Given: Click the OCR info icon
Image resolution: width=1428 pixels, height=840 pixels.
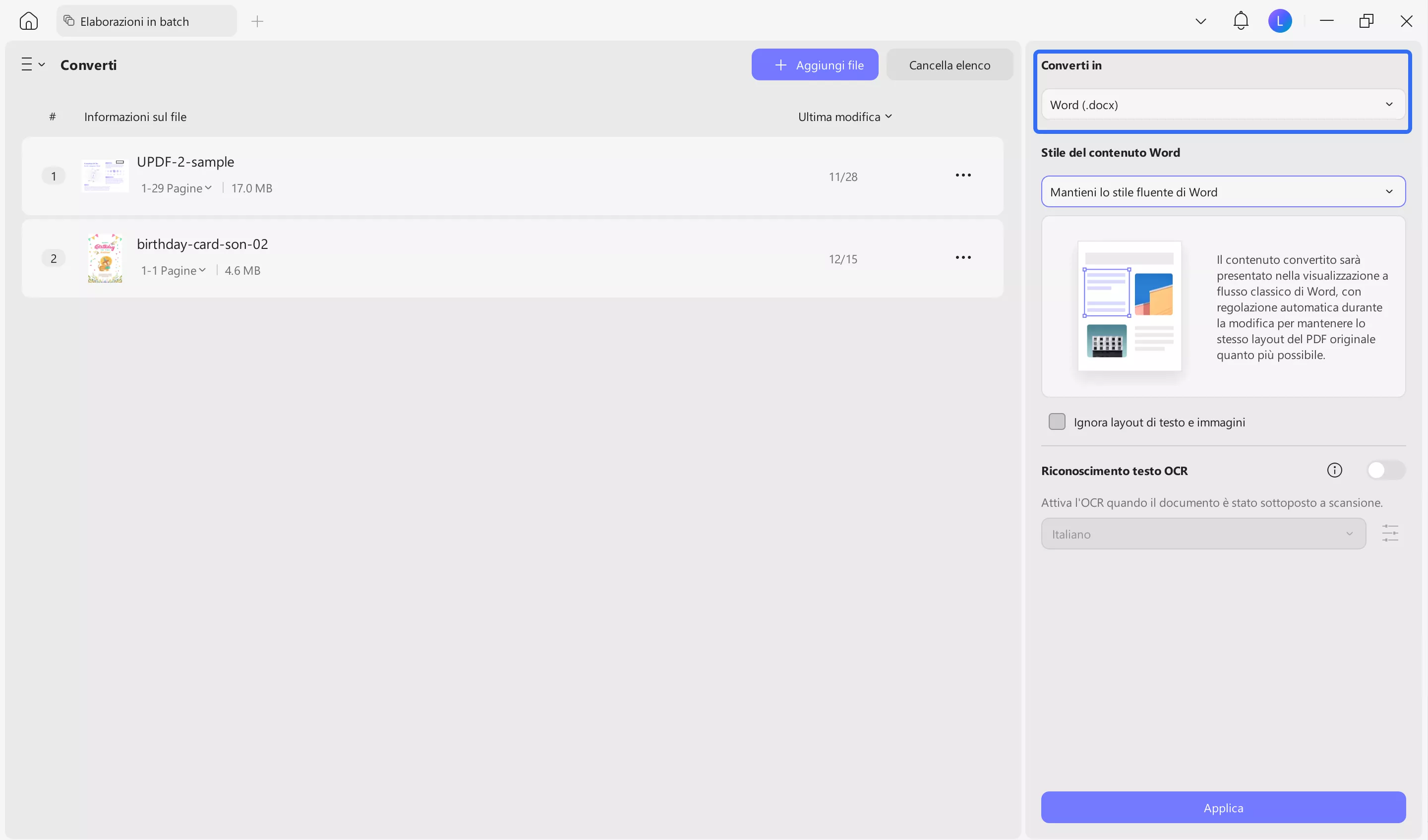Looking at the screenshot, I should pos(1335,470).
